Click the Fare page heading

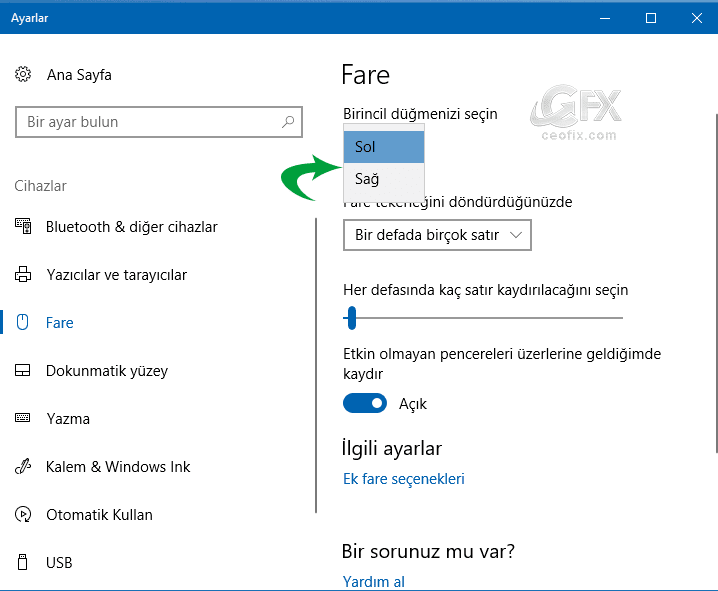[x=365, y=75]
